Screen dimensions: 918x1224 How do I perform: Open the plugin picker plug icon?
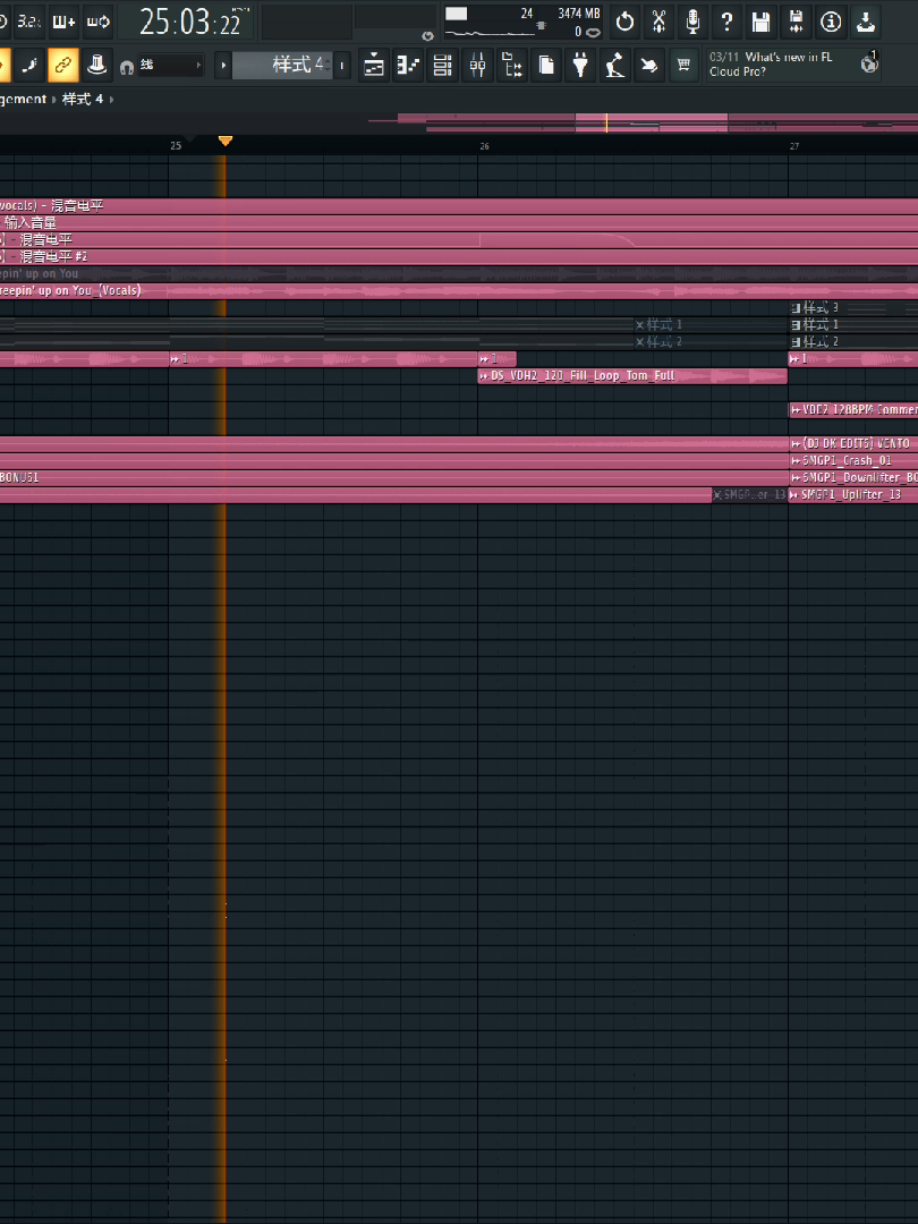pos(580,66)
